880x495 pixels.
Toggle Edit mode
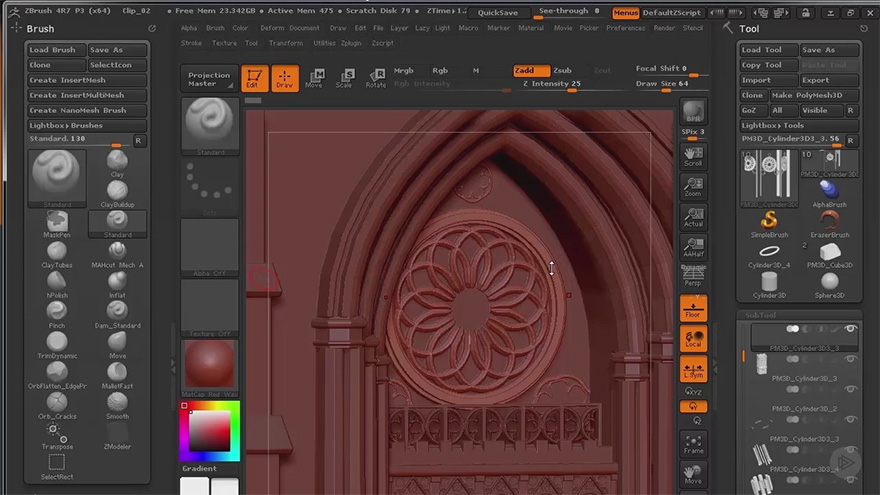point(254,78)
